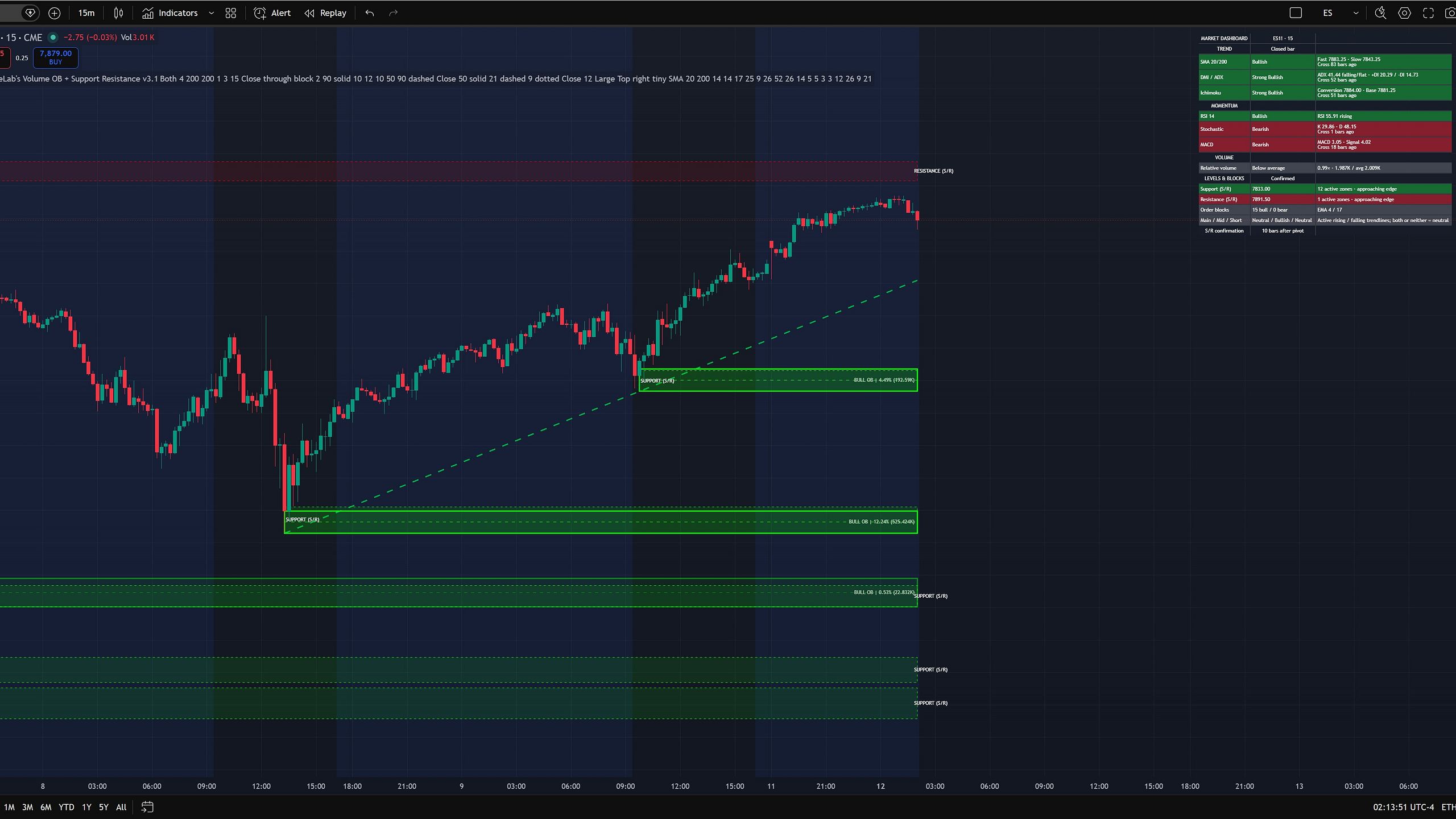
Task: Change the 15m chart interval
Action: tap(86, 13)
